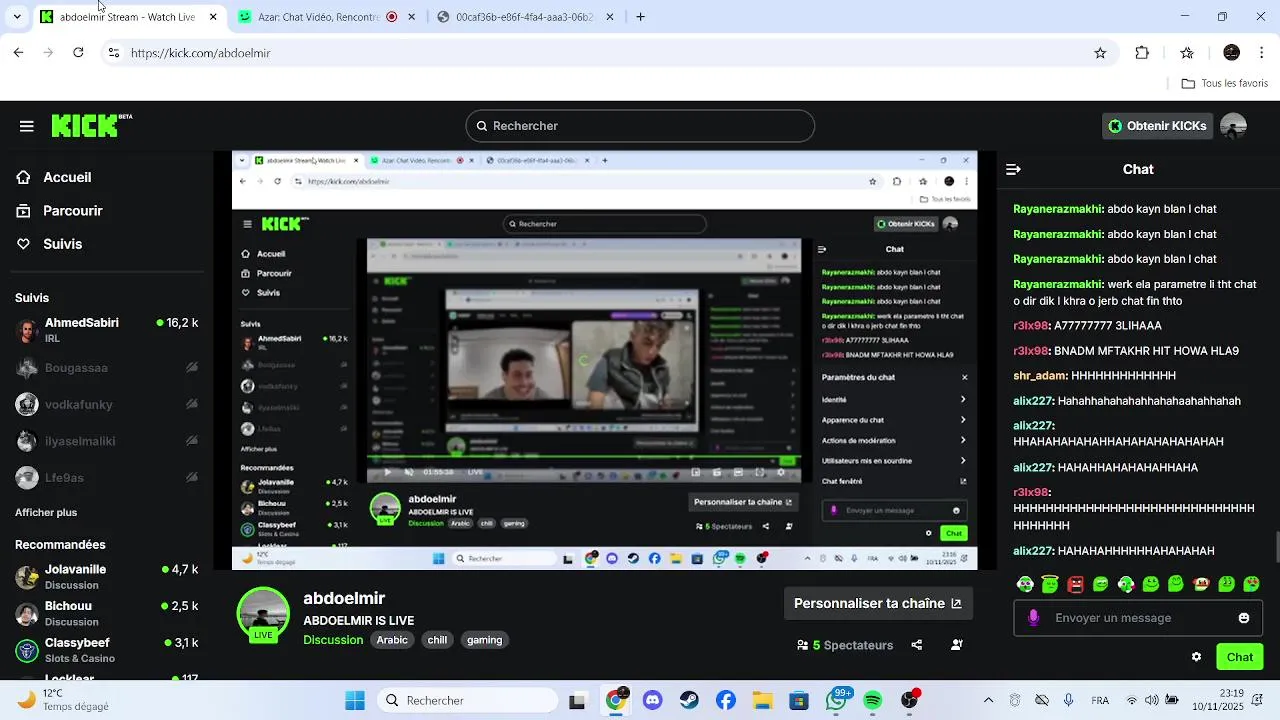
Task: Open WhatsApp from the taskbar
Action: 836,700
